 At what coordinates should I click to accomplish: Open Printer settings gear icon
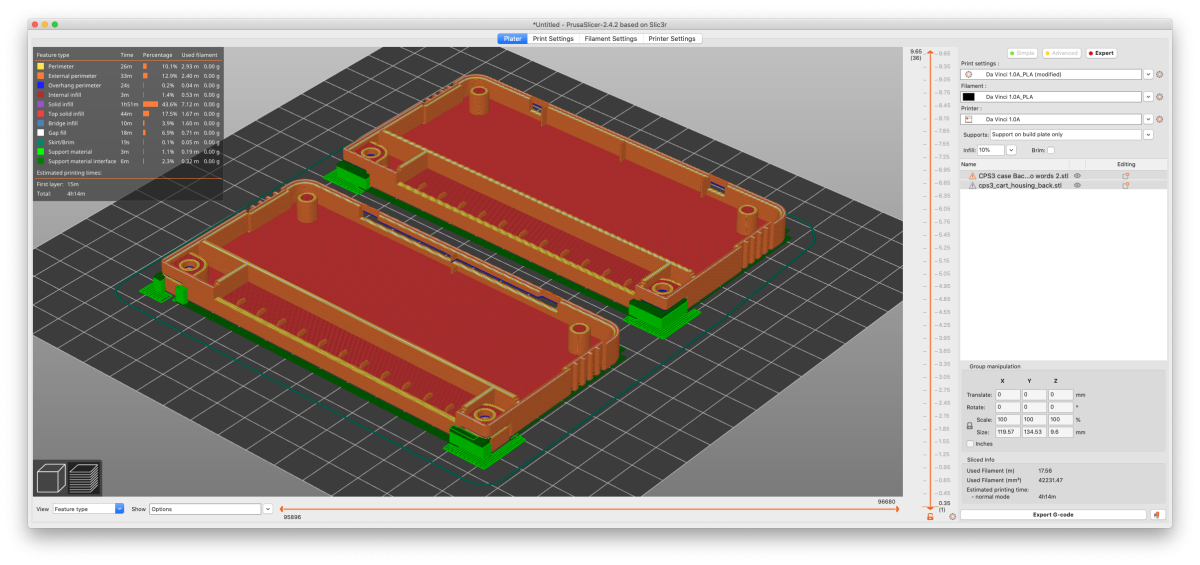coord(1160,119)
